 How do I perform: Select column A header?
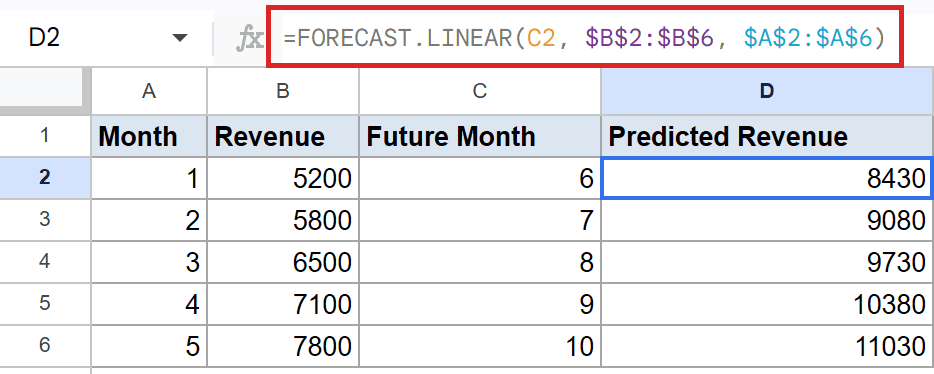(149, 91)
